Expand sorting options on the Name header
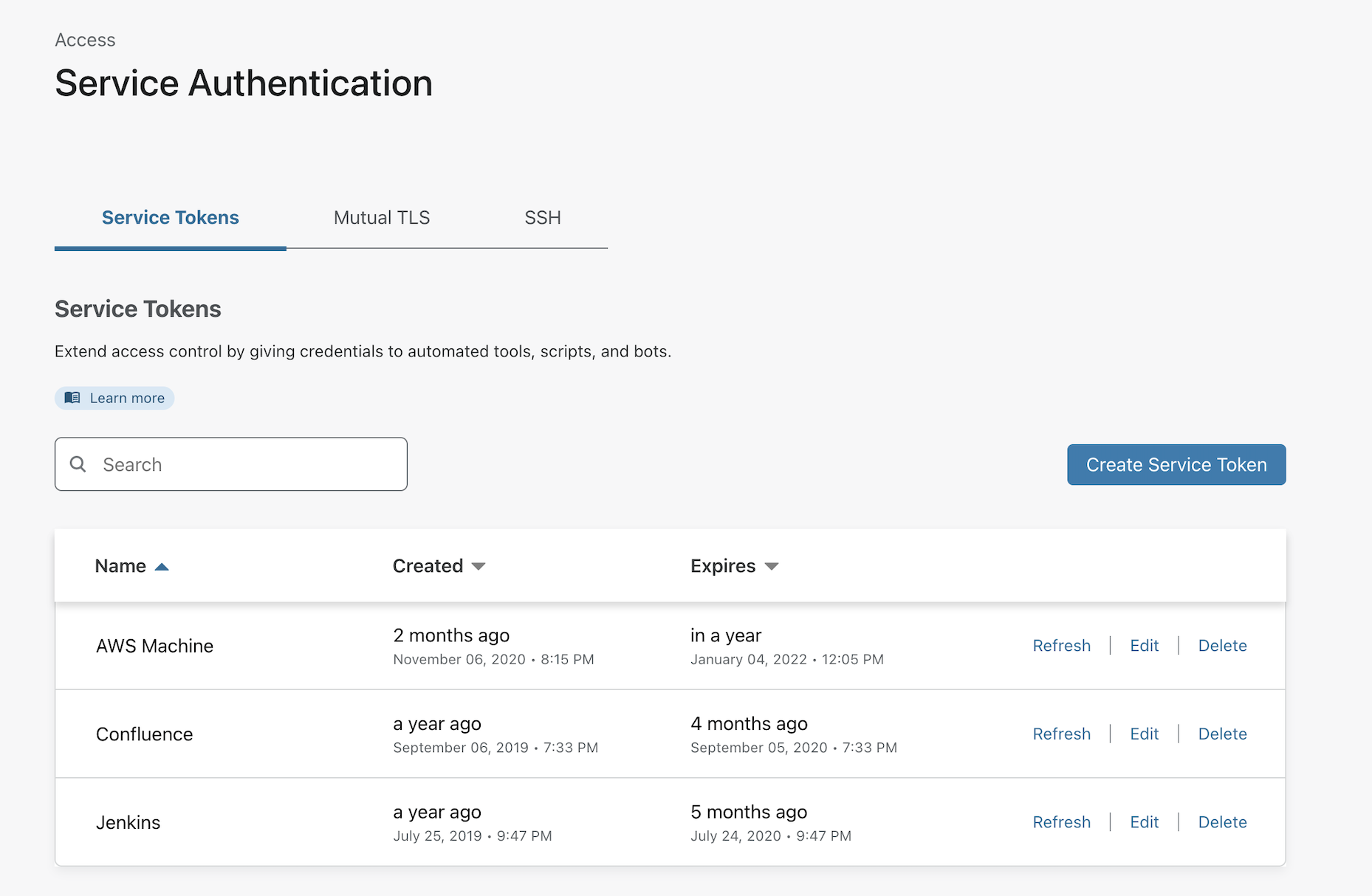Screen dimensions: 1372x896 pyautogui.click(x=162, y=565)
